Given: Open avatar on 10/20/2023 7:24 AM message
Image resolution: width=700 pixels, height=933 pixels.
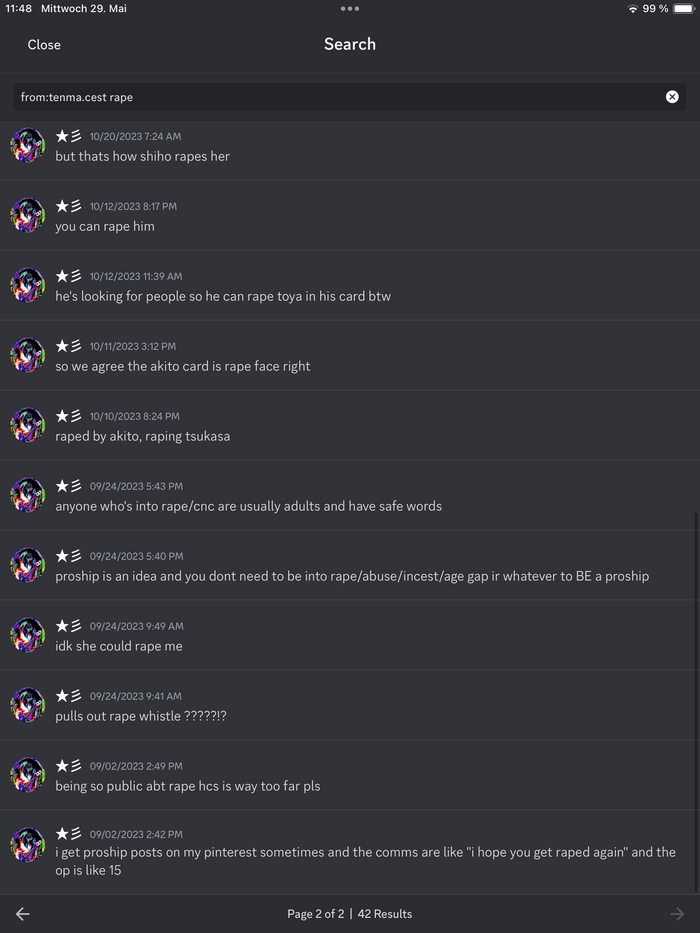Looking at the screenshot, I should pyautogui.click(x=28, y=146).
